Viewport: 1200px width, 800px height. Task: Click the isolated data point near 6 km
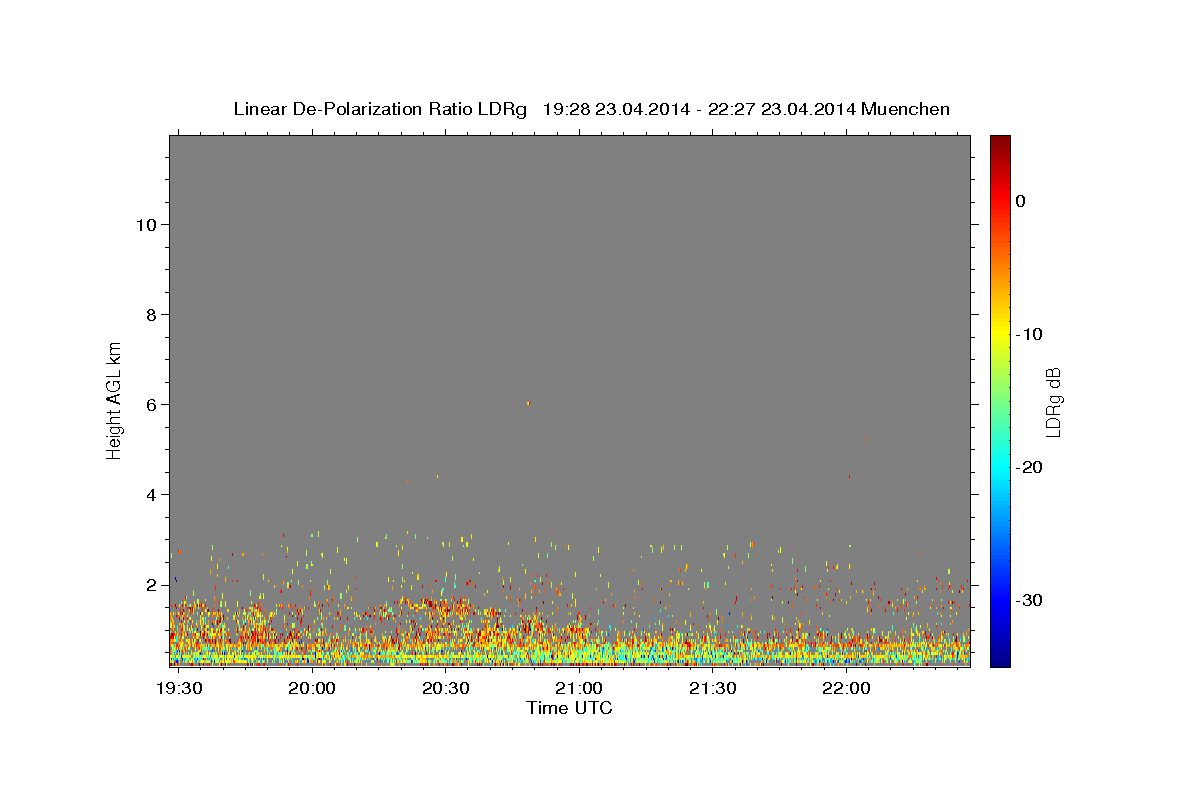click(528, 403)
